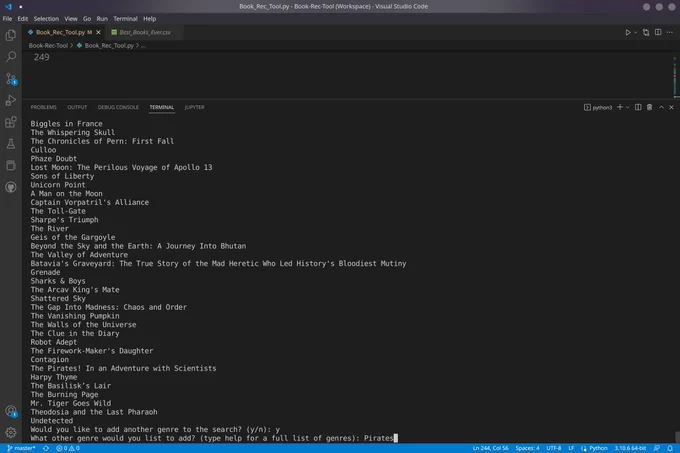Select Python interpreter 3.10.6 64-bit
Screen dimensions: 680x453
(x=630, y=448)
